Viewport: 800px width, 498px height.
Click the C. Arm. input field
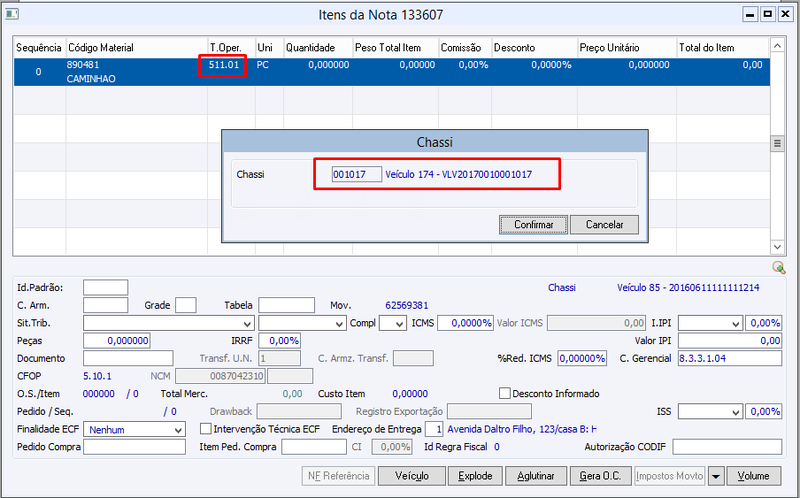(106, 305)
